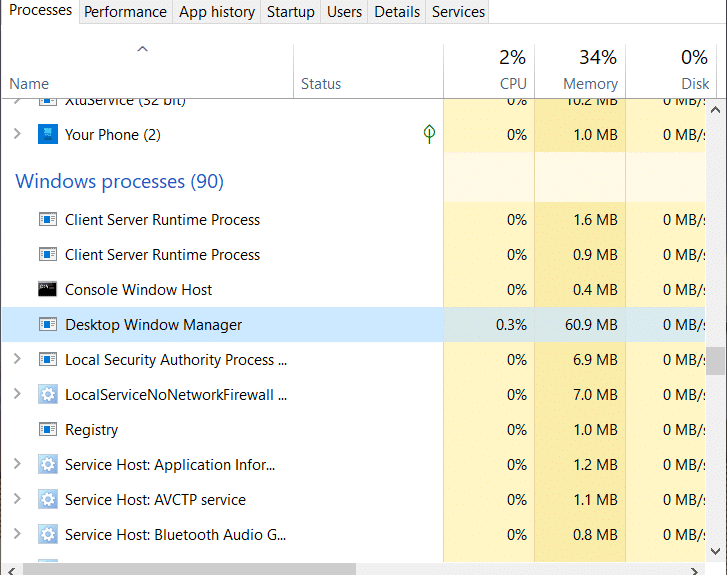Go to the Services tab

pos(458,12)
